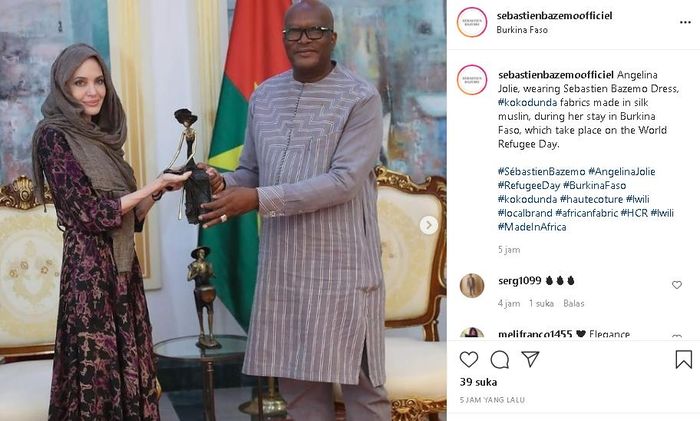Like the post with the heart icon
This screenshot has width=700, height=421.
(x=469, y=359)
